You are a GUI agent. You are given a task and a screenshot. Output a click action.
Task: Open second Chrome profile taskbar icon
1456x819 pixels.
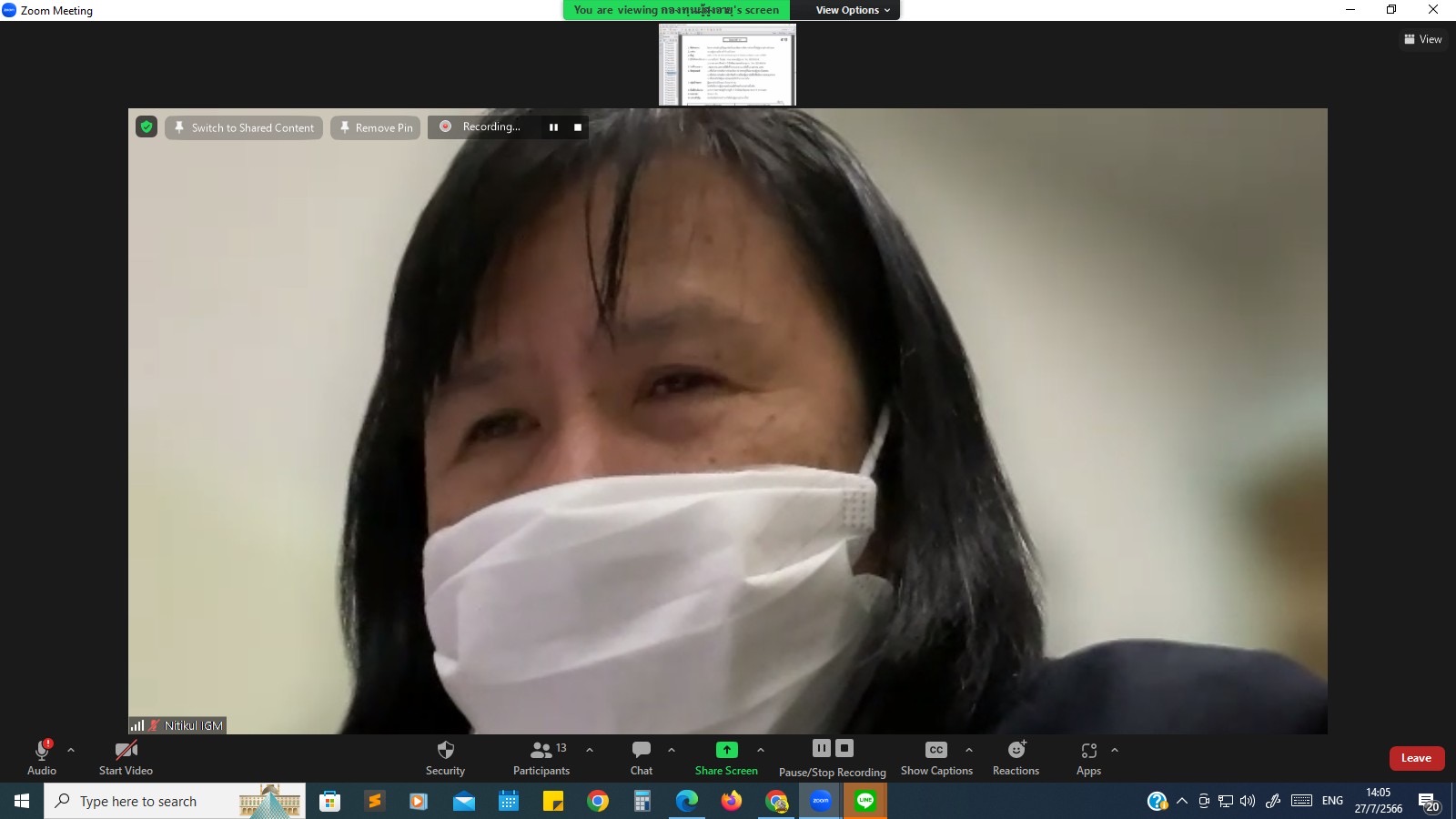pos(775,801)
